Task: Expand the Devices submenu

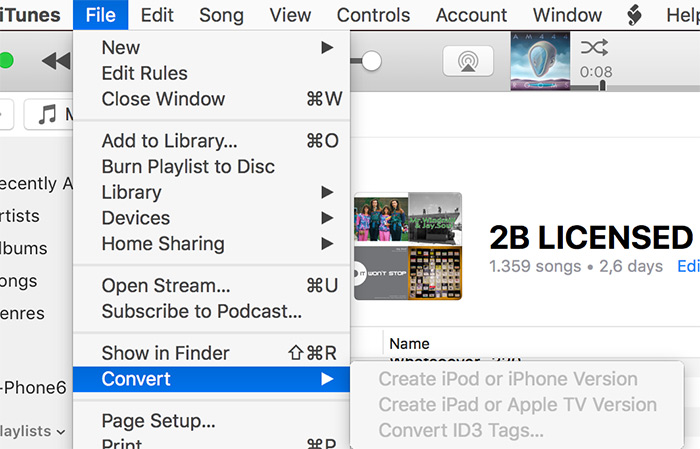Action: (x=212, y=218)
